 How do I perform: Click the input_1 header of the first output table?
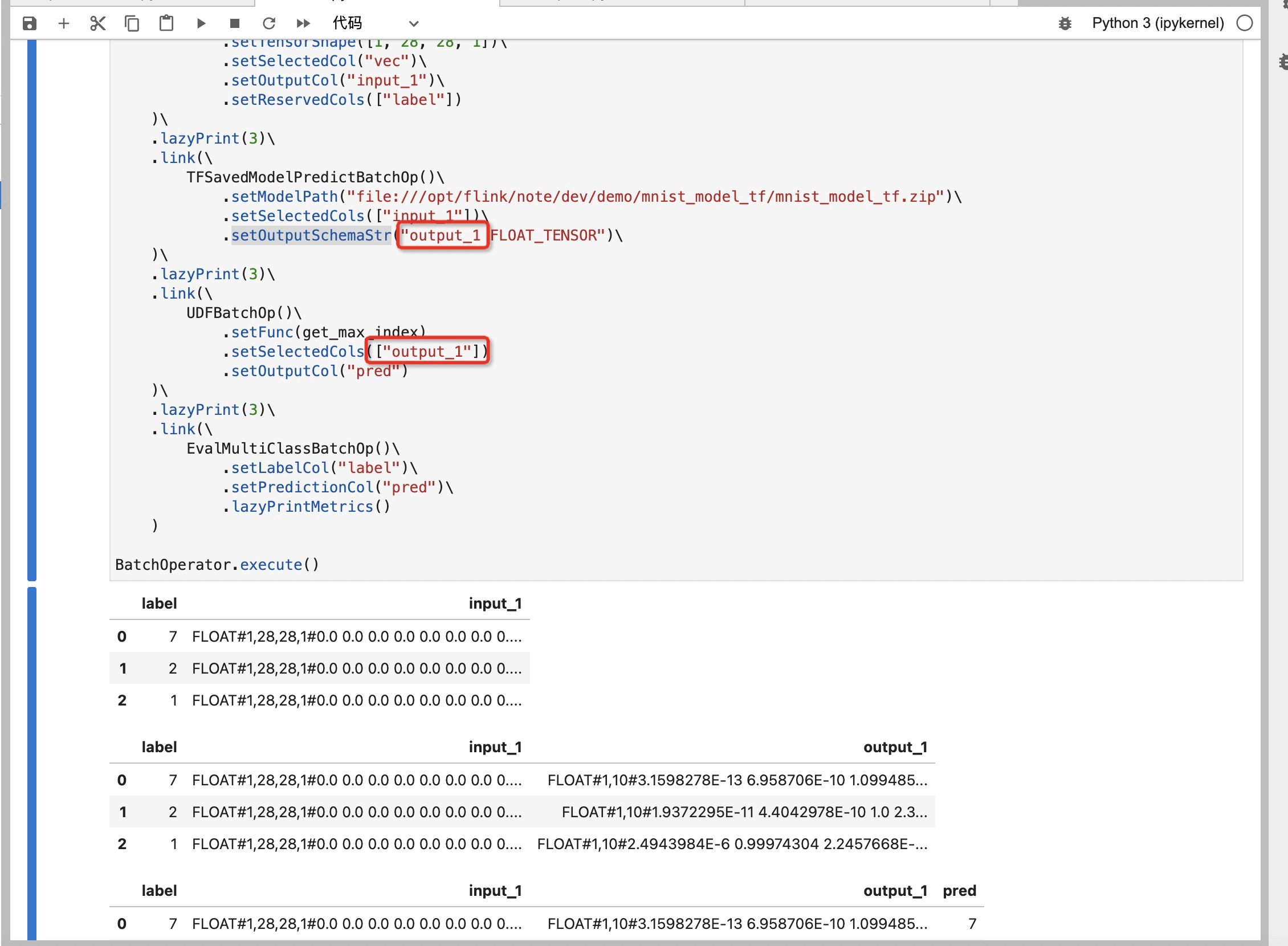(495, 604)
